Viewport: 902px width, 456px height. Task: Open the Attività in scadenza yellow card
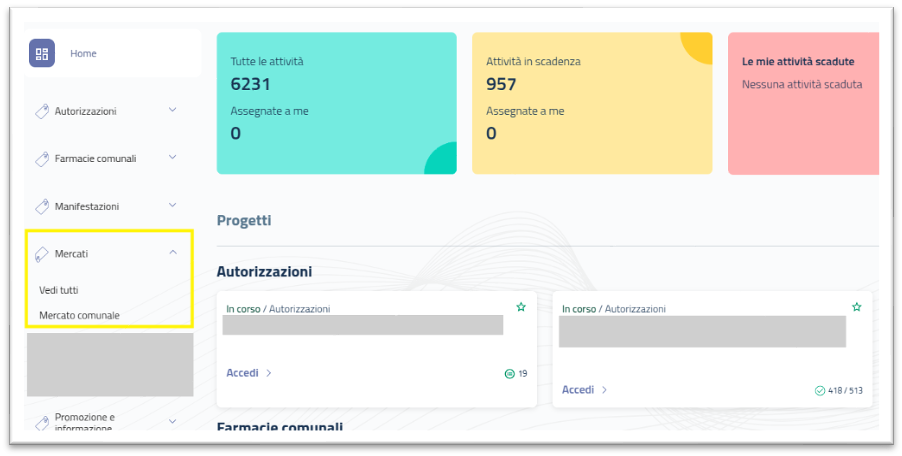click(x=591, y=103)
